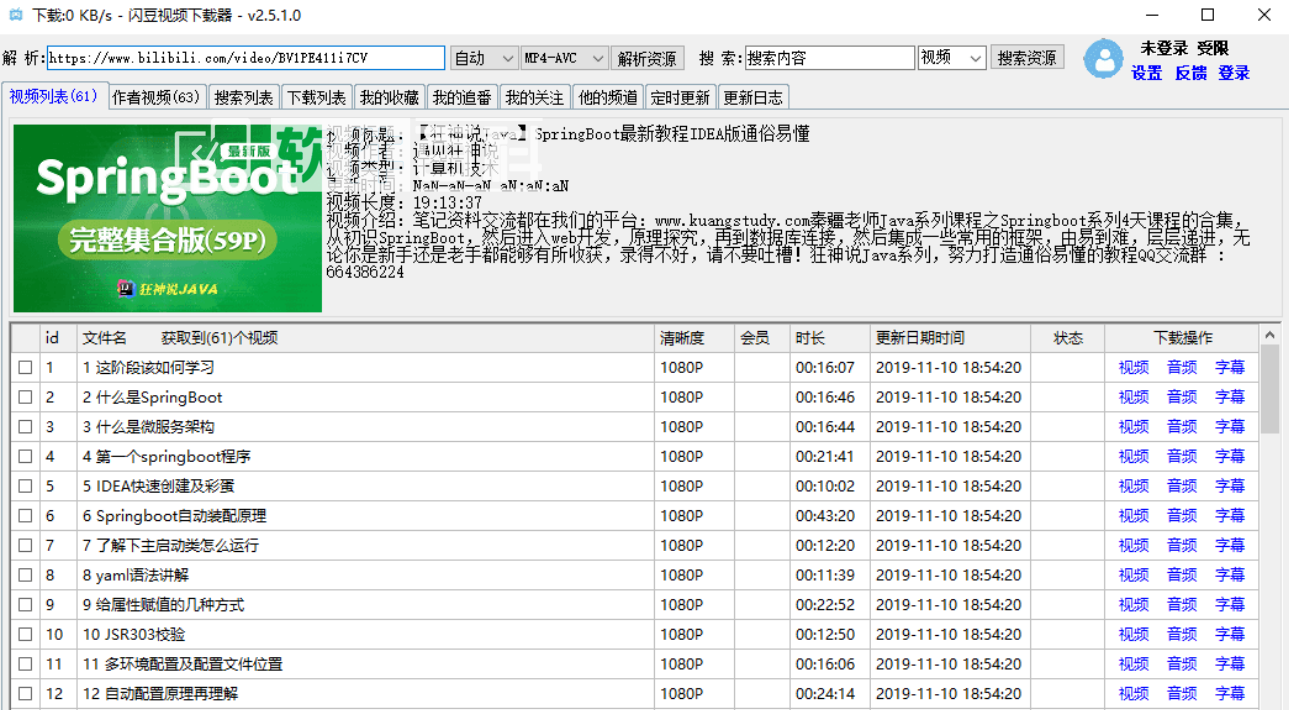
Task: Maximize the downloader window
Action: click(1207, 15)
